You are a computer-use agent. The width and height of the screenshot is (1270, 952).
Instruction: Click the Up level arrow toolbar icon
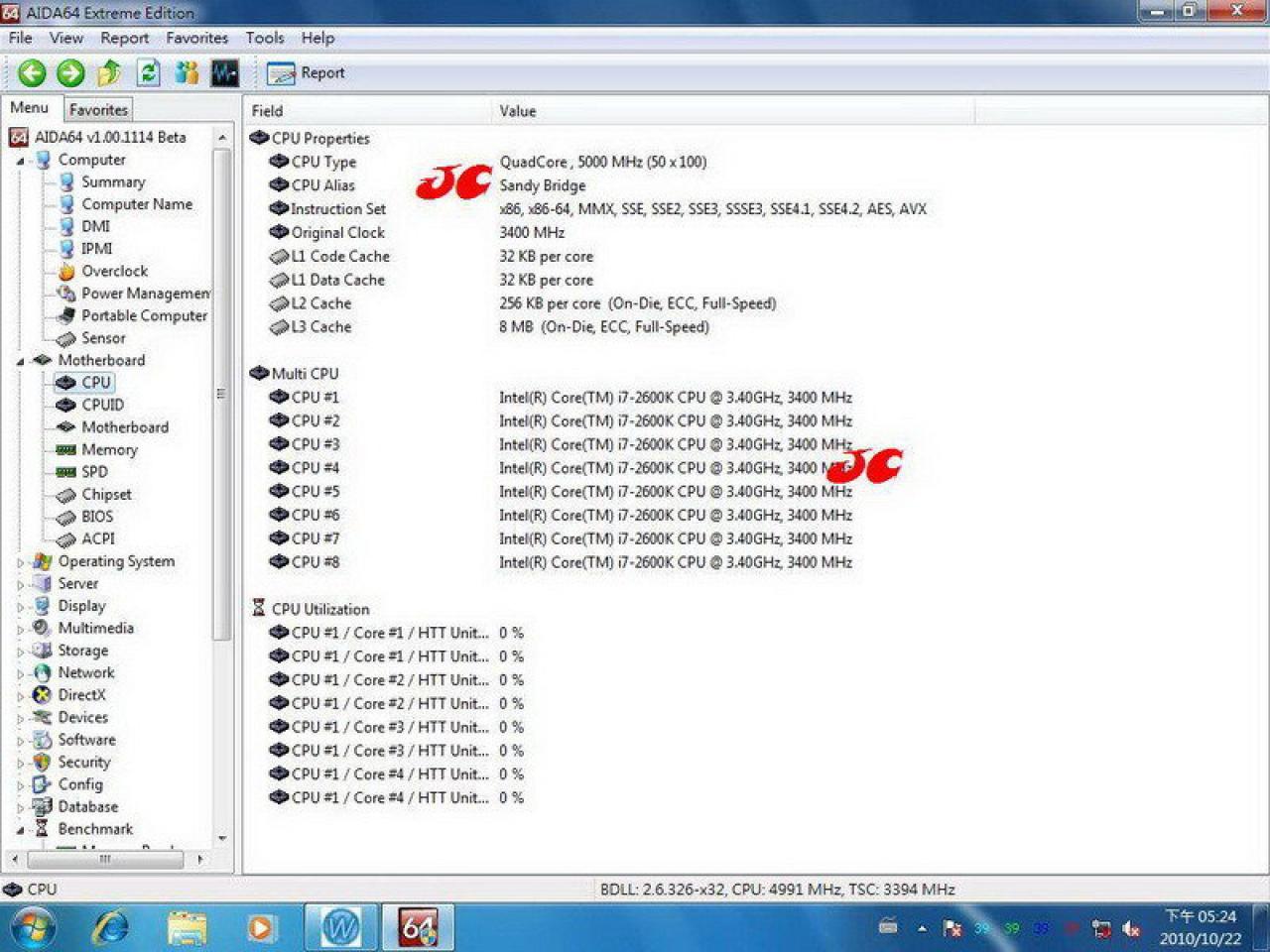(x=109, y=72)
